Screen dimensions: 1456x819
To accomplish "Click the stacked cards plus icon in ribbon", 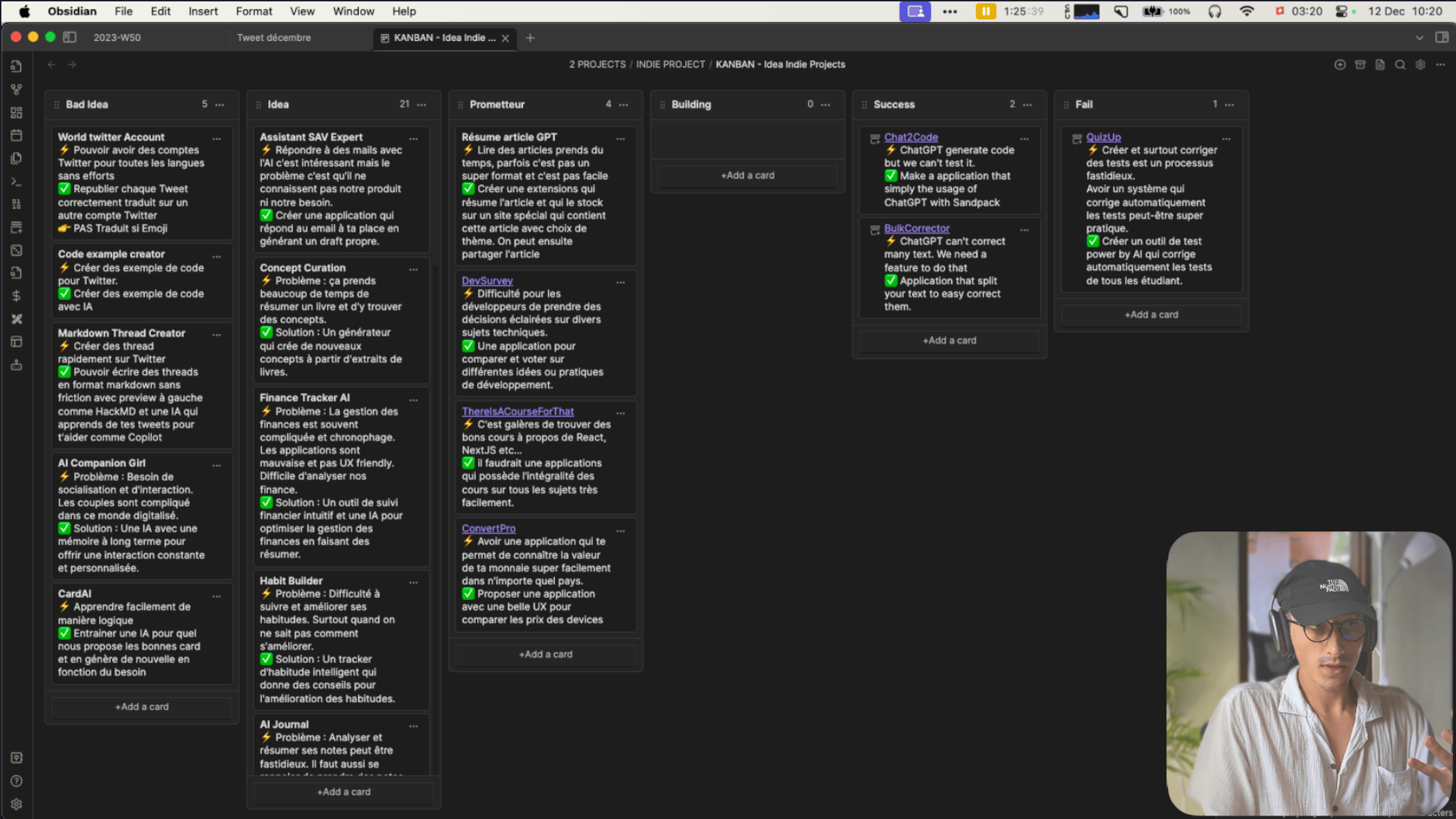I will click(x=17, y=227).
